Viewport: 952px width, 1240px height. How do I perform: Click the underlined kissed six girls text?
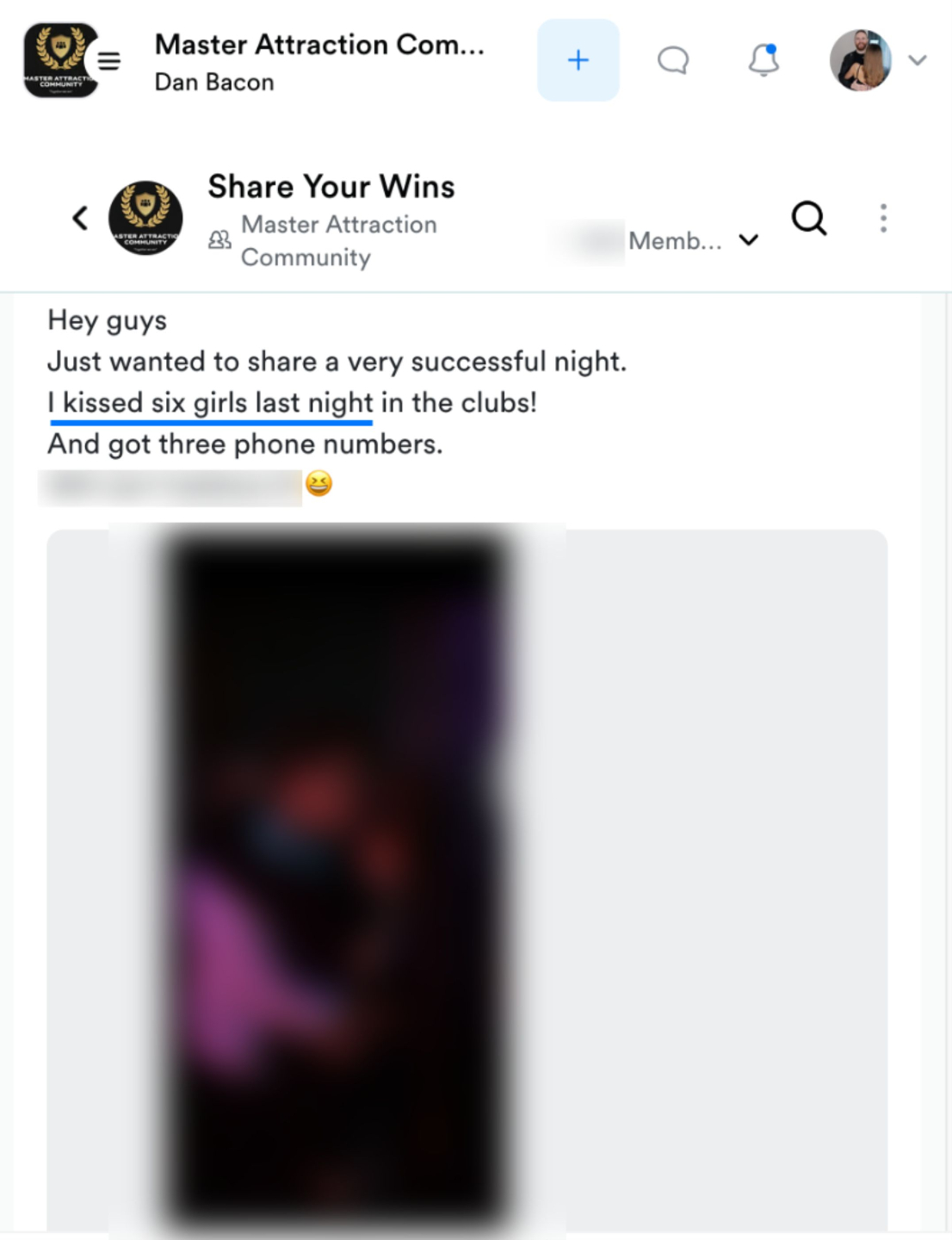point(211,403)
